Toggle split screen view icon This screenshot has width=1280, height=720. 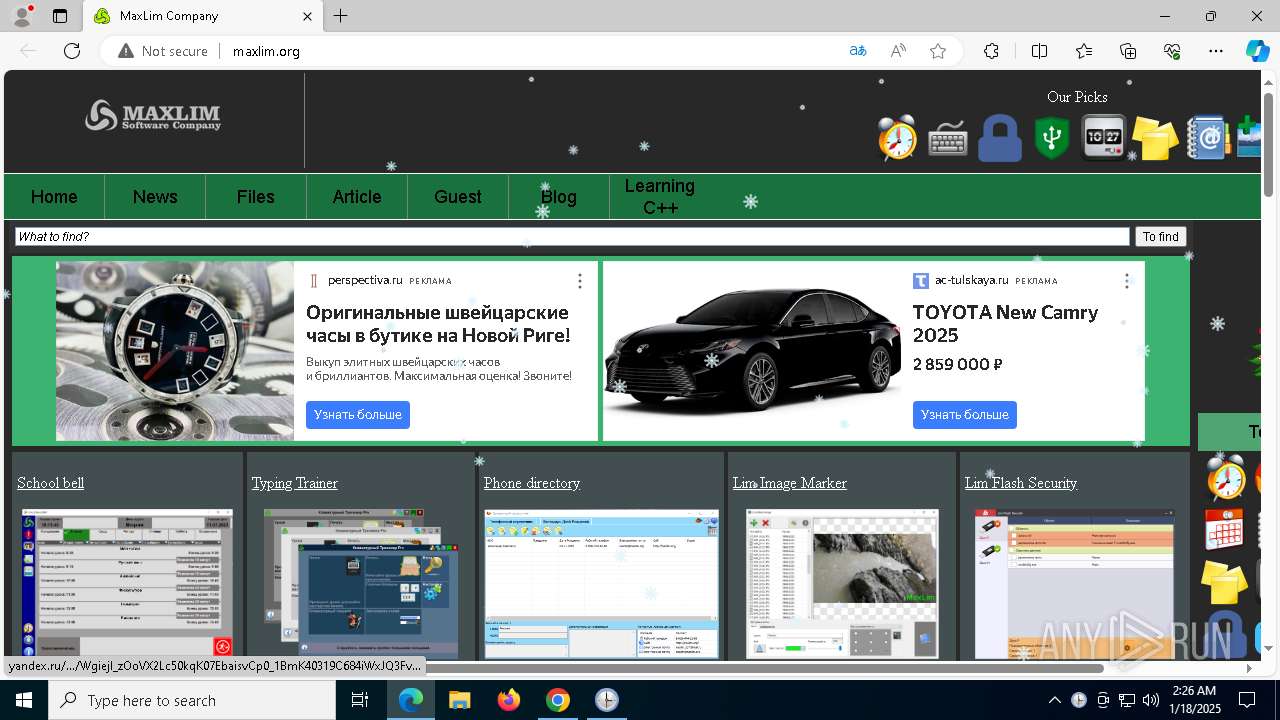pos(1039,51)
